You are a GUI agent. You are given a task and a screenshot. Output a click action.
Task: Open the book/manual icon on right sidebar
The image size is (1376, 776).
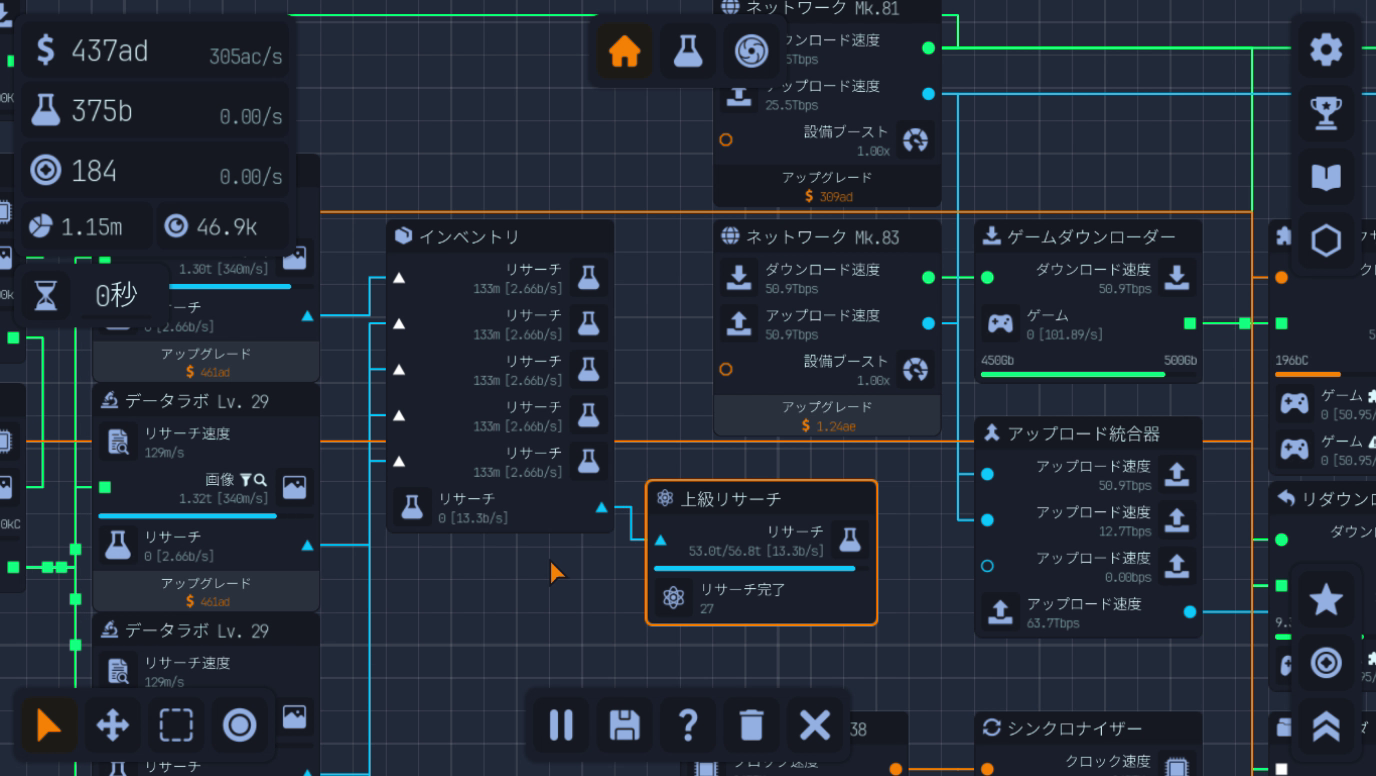1327,175
